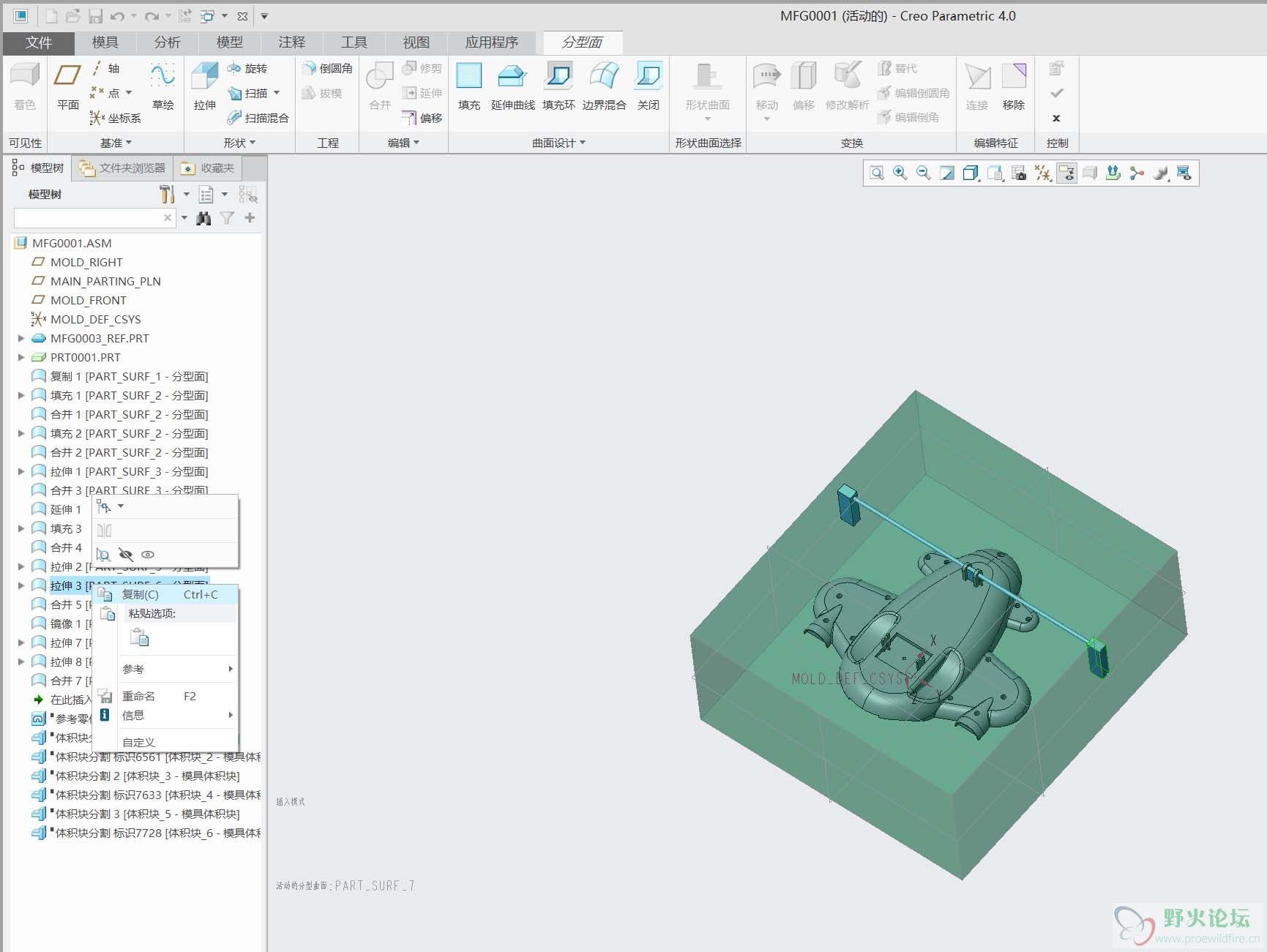This screenshot has height=952, width=1267.
Task: Open the 曲面设计 group dropdown
Action: click(x=558, y=143)
